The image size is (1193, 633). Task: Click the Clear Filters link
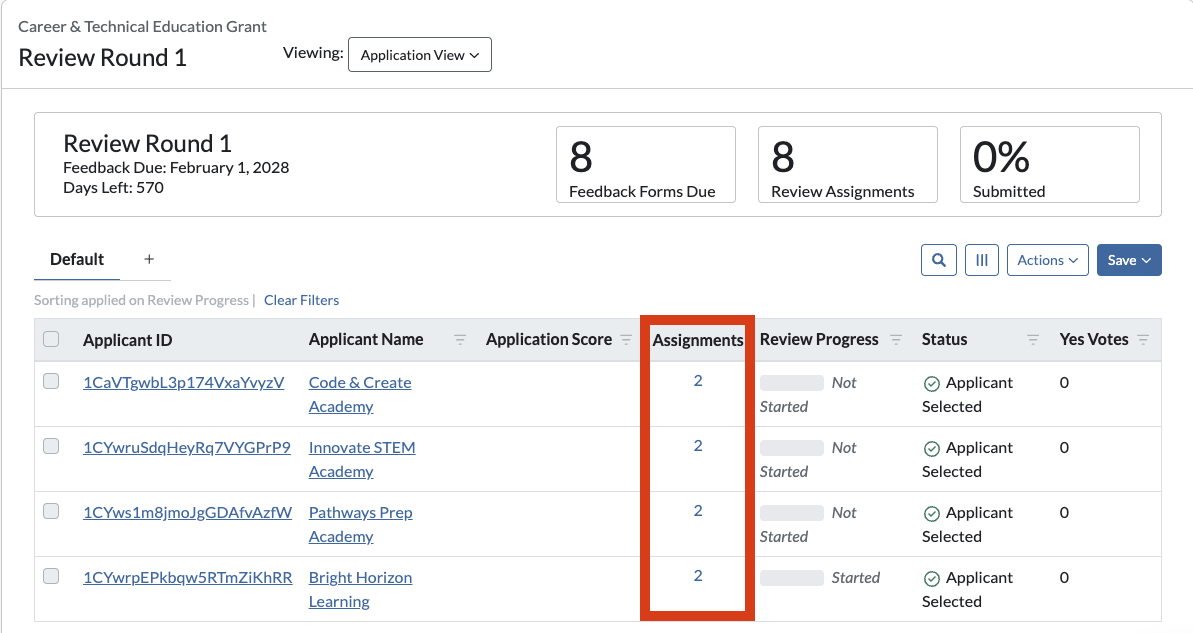[x=301, y=301]
